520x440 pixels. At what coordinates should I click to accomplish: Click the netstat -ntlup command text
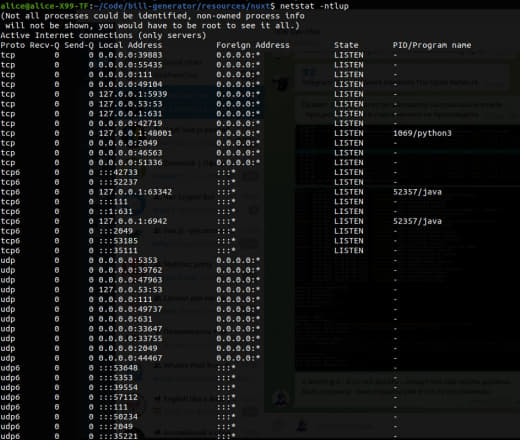tap(314, 6)
